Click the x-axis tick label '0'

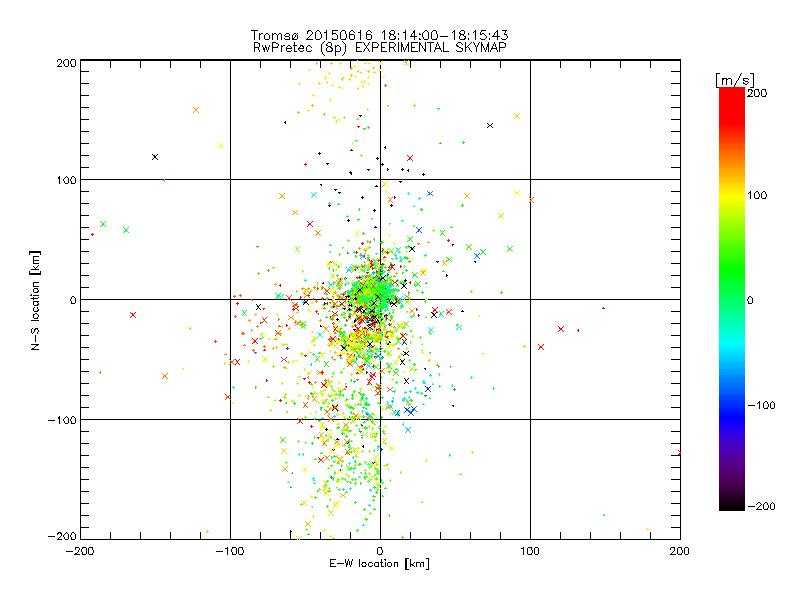[x=380, y=552]
